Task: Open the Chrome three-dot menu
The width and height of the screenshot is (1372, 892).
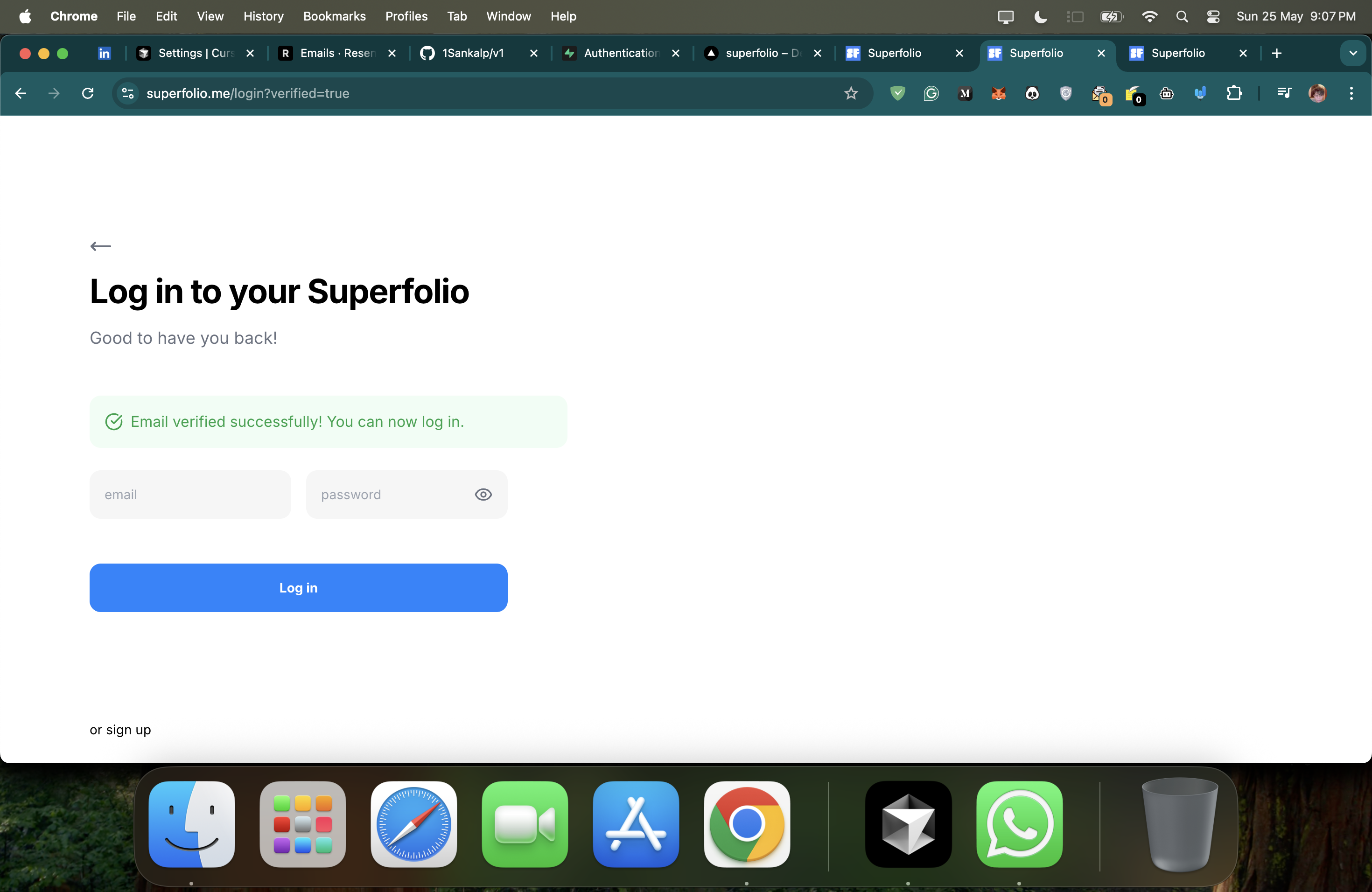Action: point(1351,93)
